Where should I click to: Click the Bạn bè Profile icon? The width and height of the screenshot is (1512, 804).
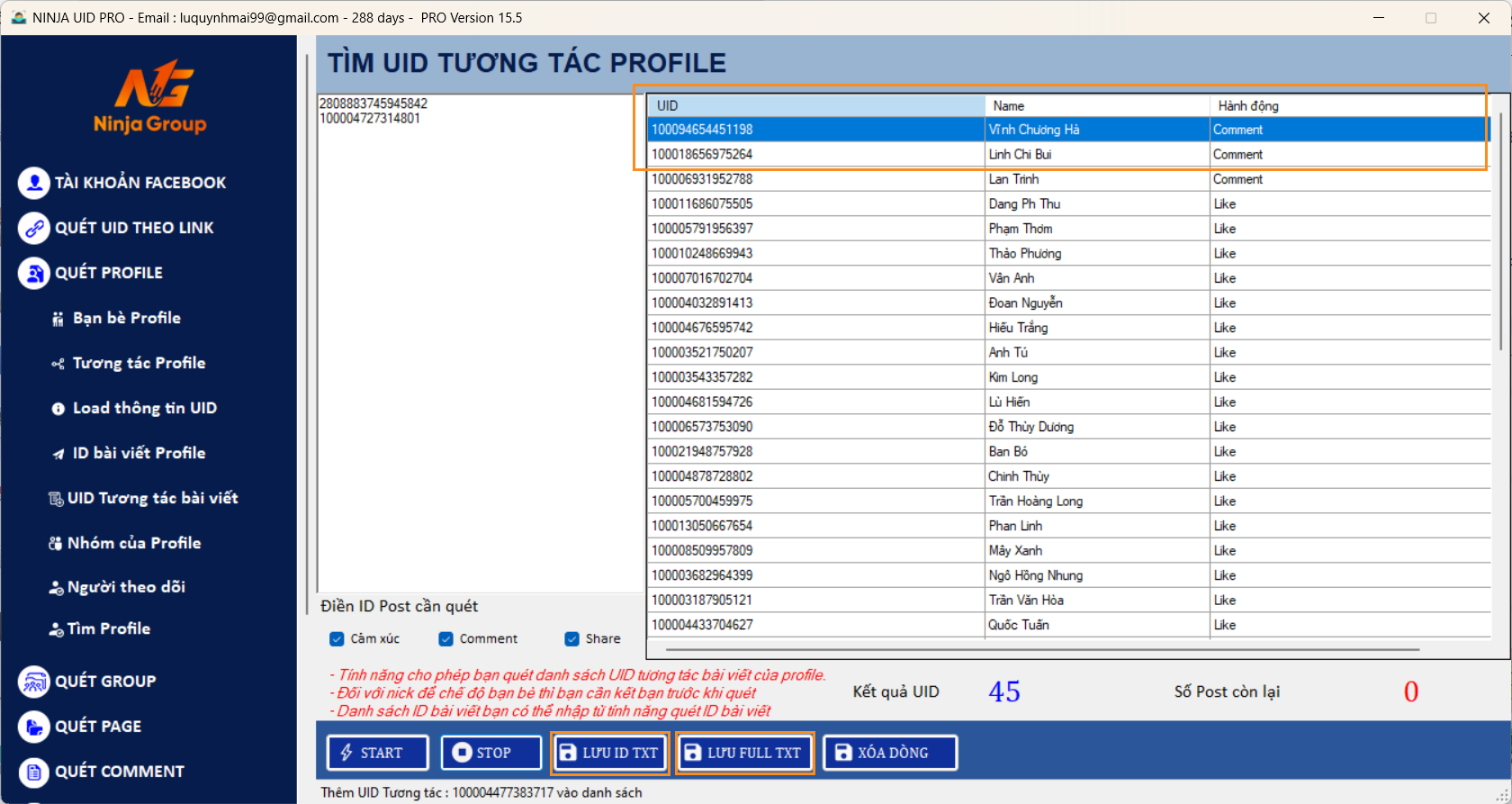58,319
